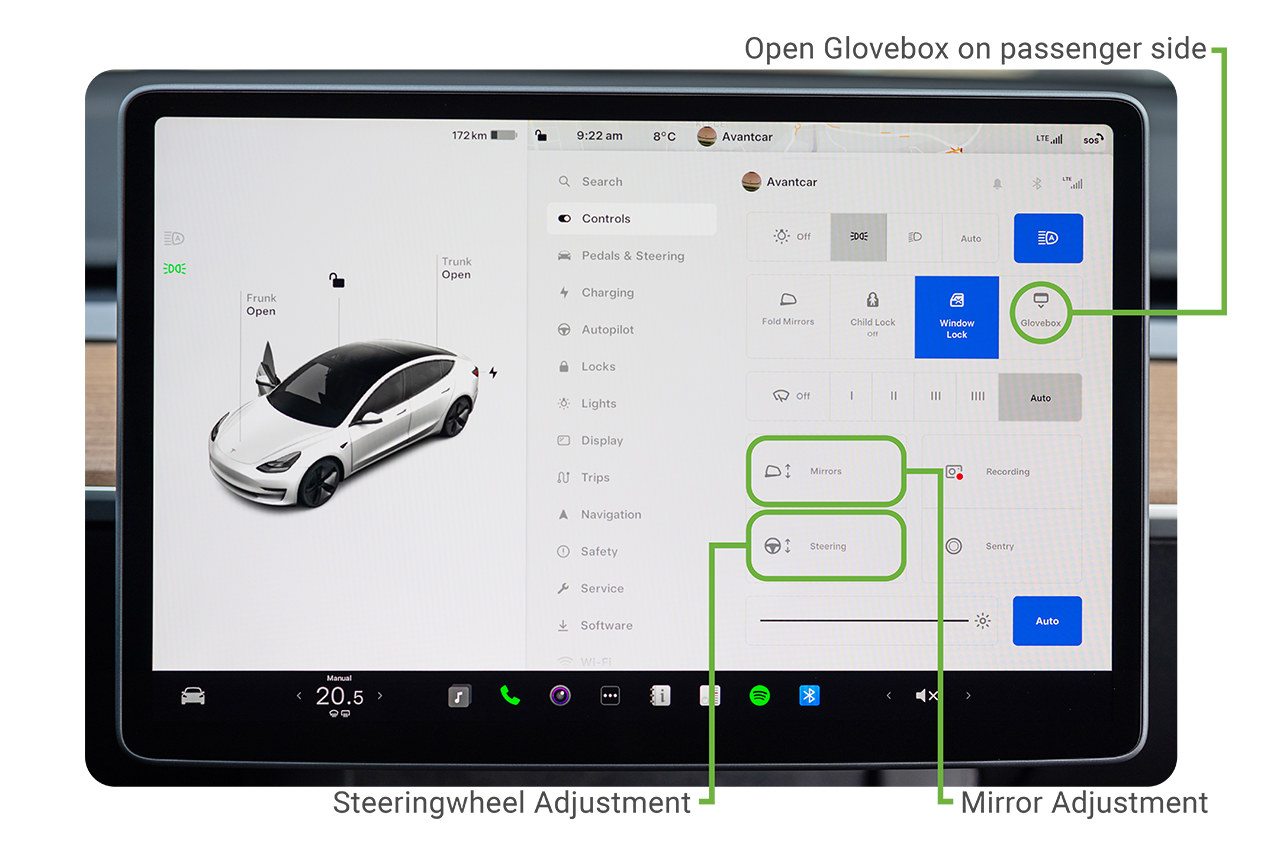The image size is (1280, 853).
Task: Turn wipers Off
Action: point(791,396)
